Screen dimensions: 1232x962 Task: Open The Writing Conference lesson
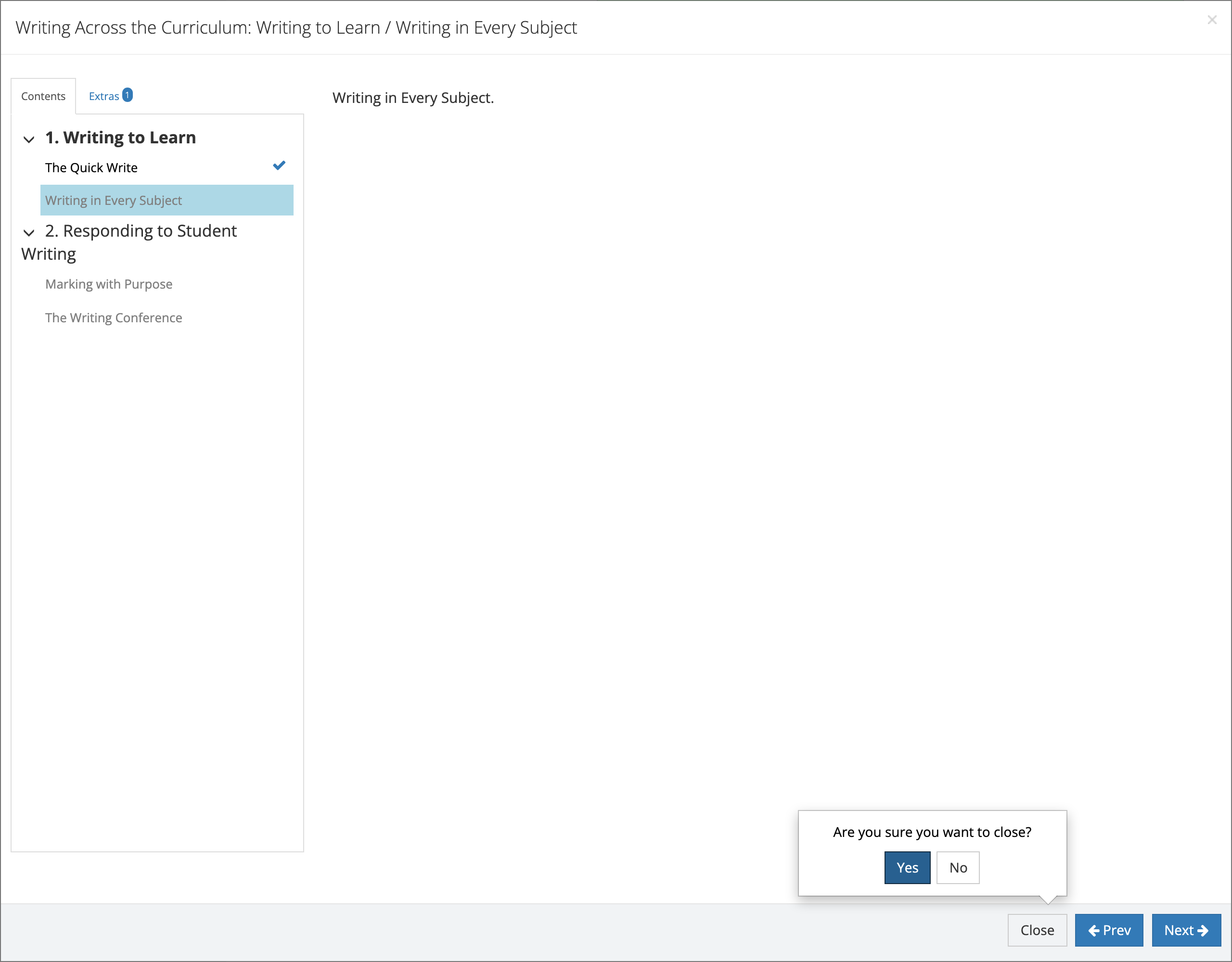tap(114, 317)
